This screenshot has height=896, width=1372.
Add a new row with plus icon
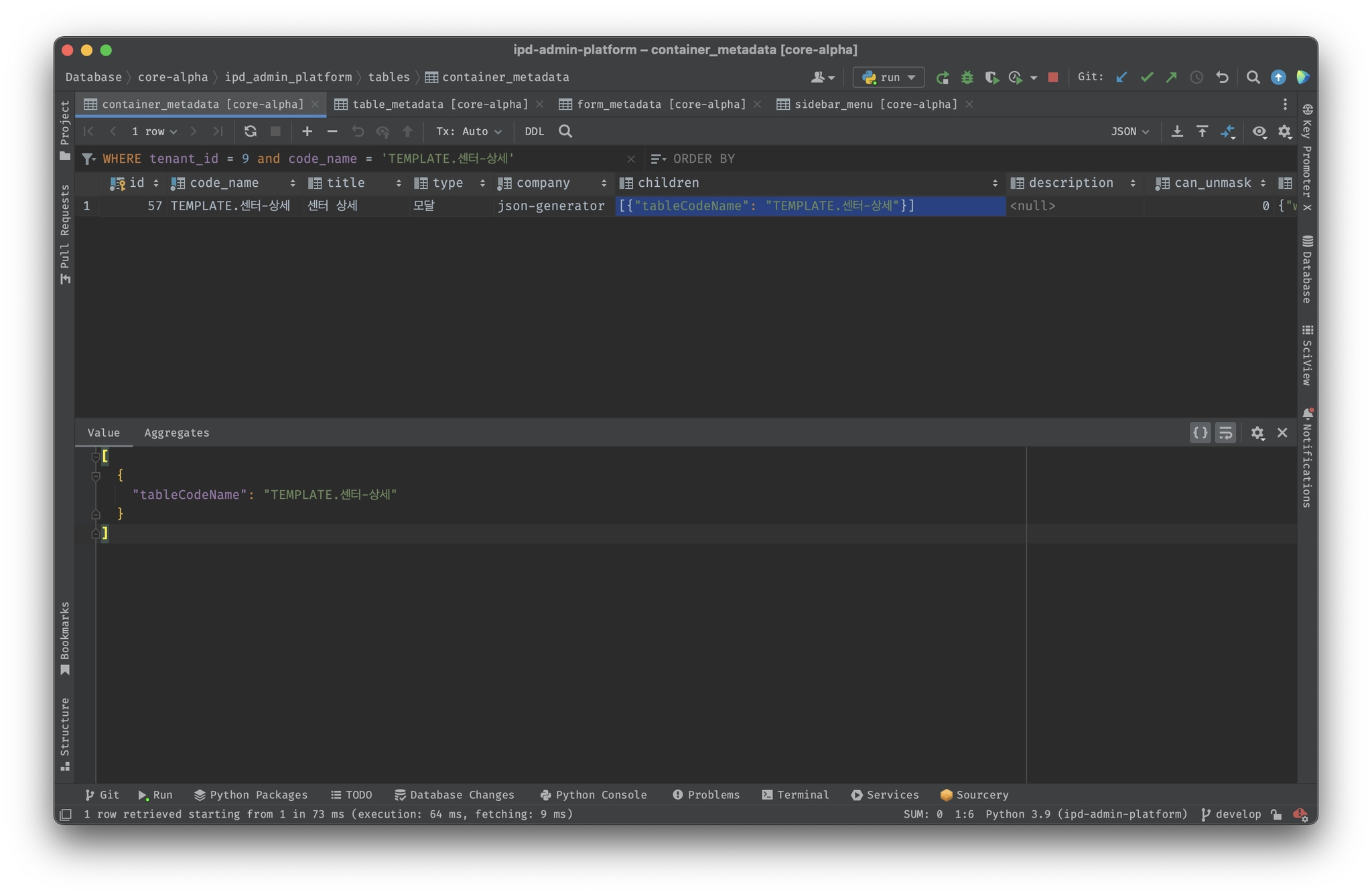tap(307, 131)
